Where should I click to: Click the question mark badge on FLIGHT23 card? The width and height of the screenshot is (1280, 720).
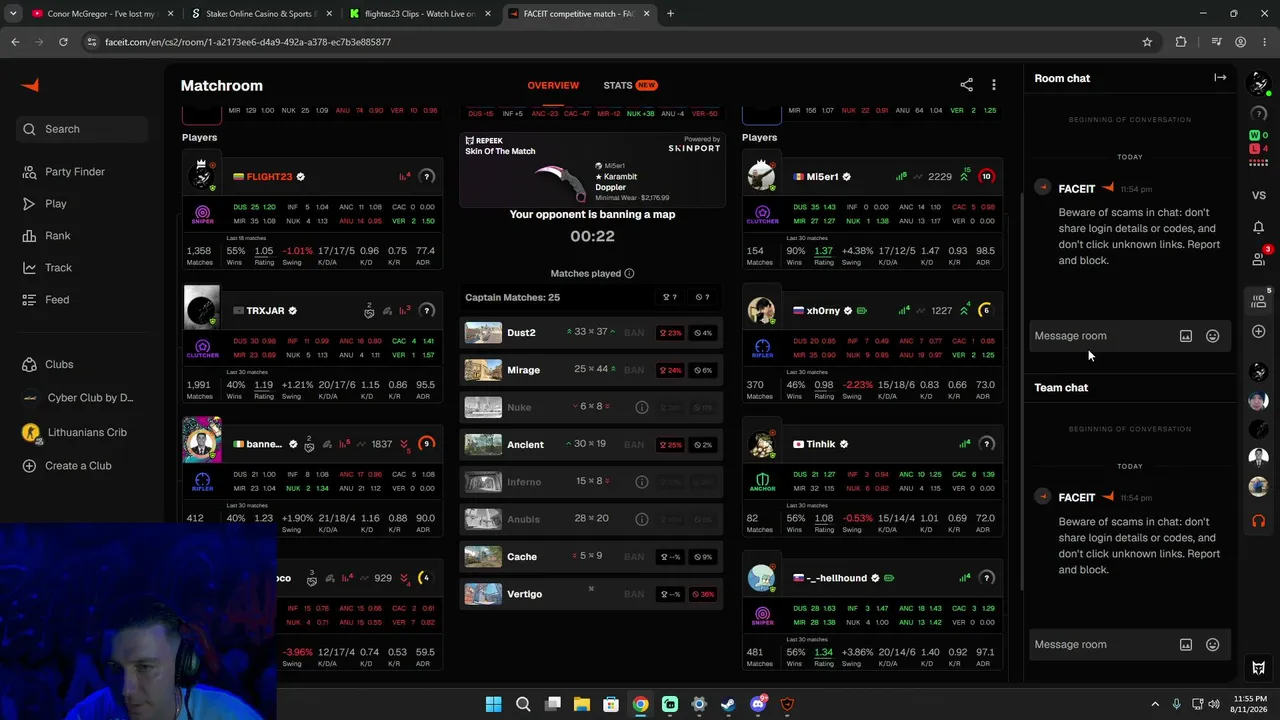[427, 177]
